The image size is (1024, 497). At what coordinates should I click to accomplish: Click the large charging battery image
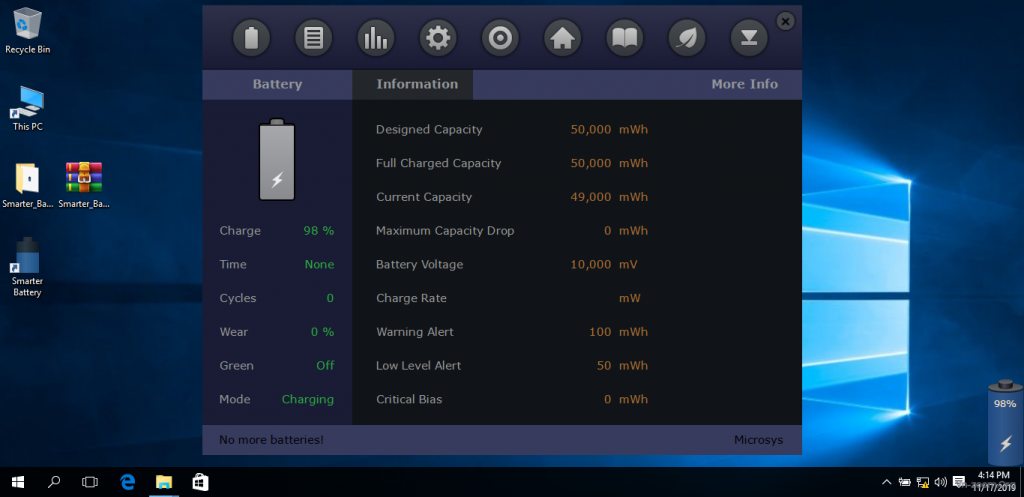click(x=277, y=159)
